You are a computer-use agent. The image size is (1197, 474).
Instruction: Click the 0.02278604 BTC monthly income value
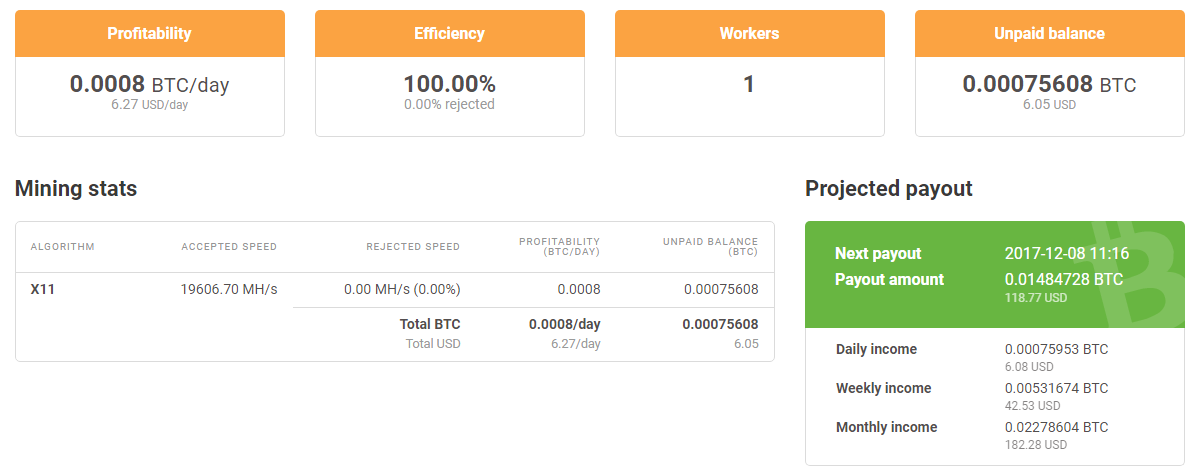[1057, 427]
